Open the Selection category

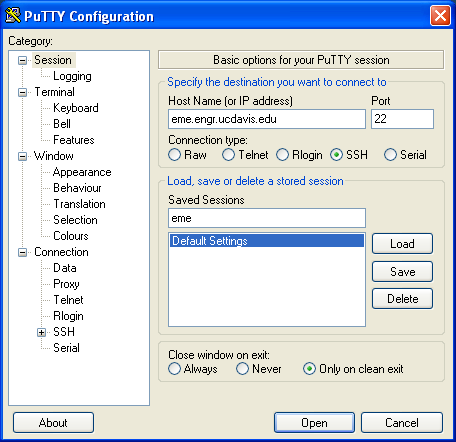coord(75,220)
